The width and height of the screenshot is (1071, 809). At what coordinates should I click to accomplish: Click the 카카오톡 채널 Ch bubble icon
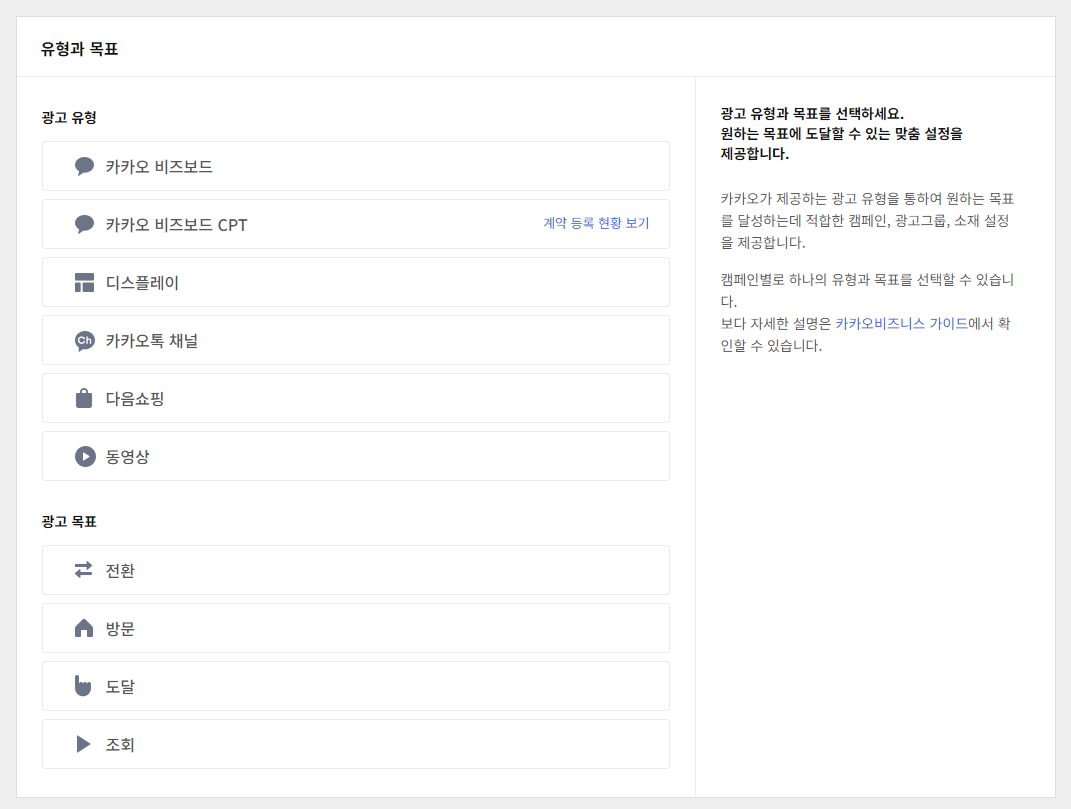click(84, 340)
